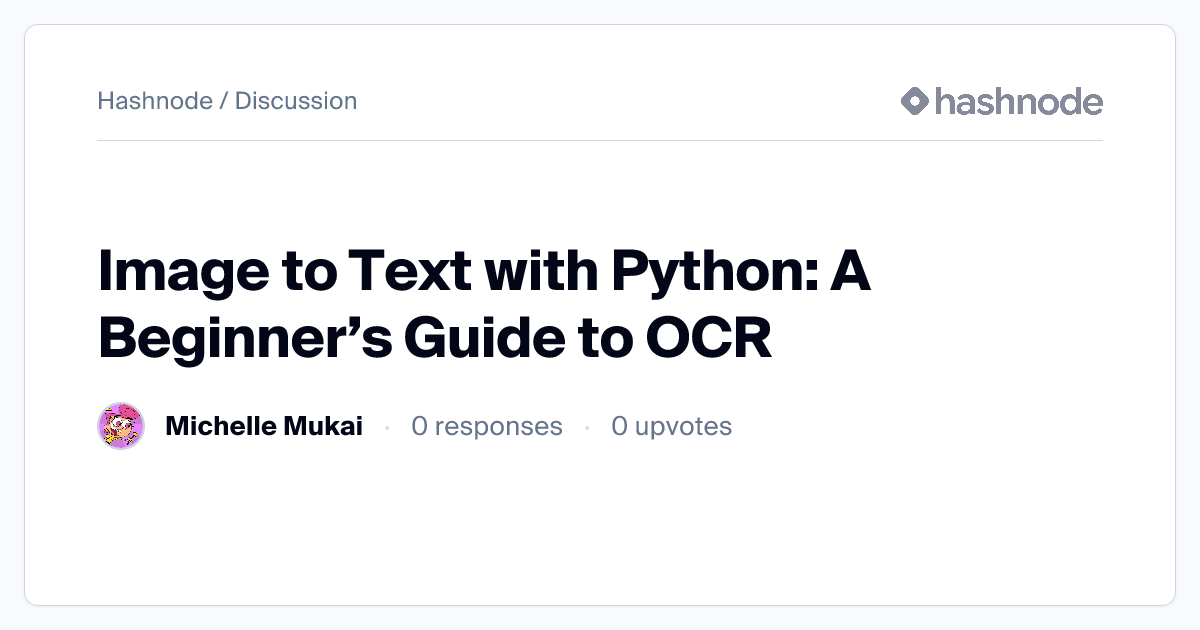Click the author name Michelle Mukai
The height and width of the screenshot is (630, 1200).
tap(264, 427)
